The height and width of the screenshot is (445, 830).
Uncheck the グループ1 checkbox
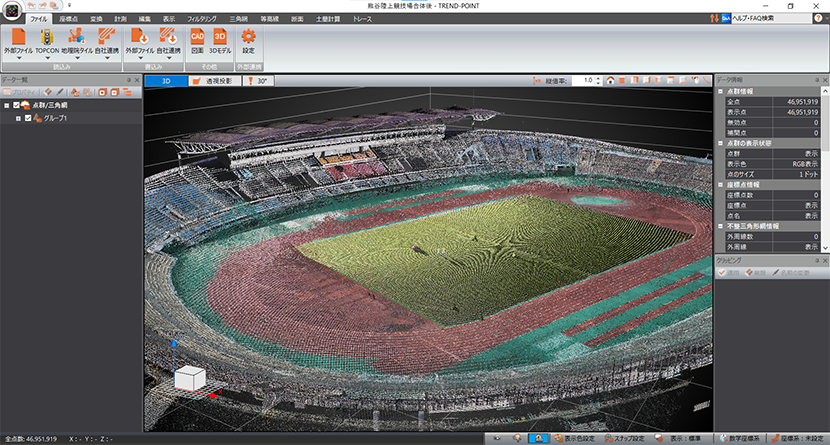(28, 118)
